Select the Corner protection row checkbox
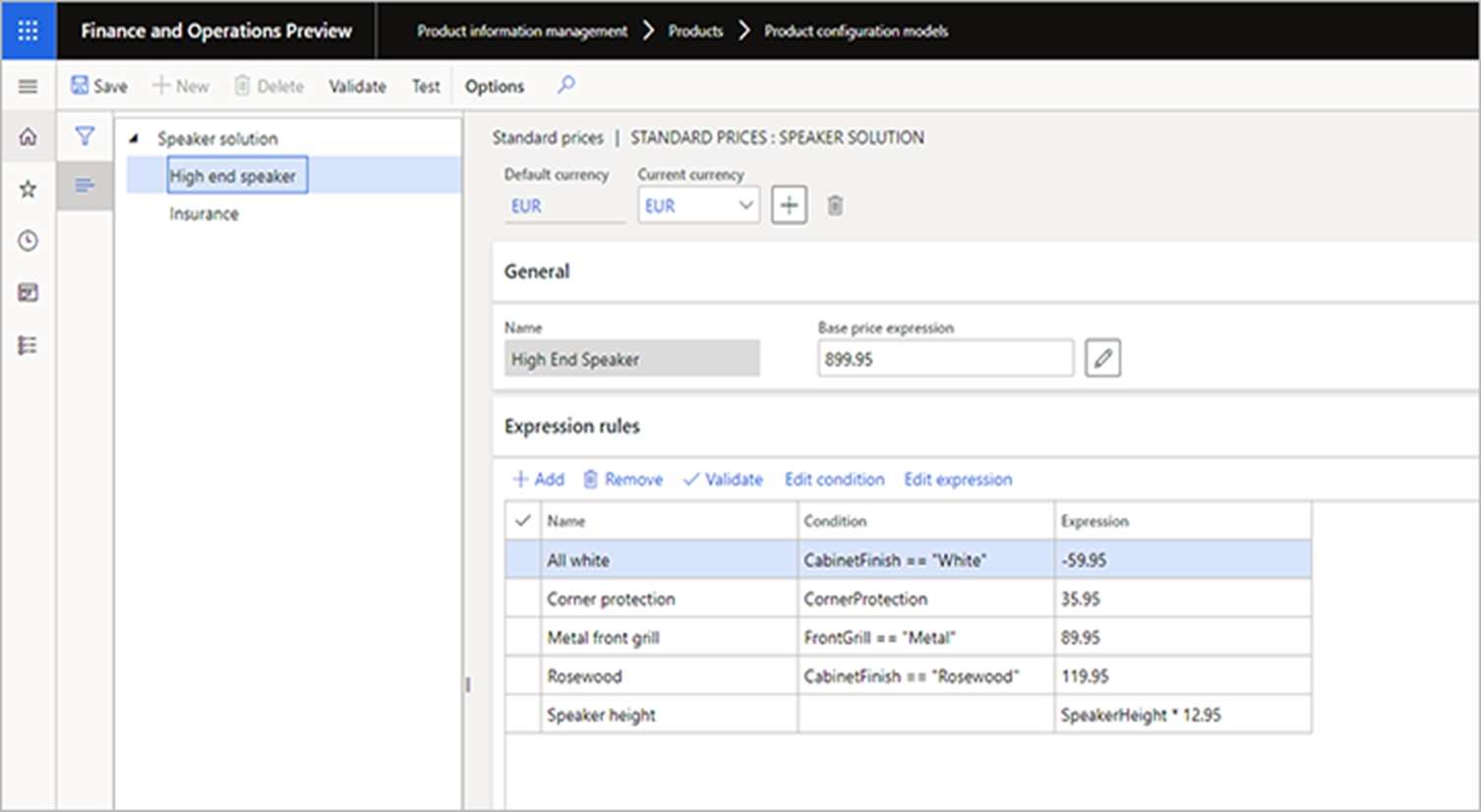Viewport: 1481px width, 812px height. tap(523, 599)
